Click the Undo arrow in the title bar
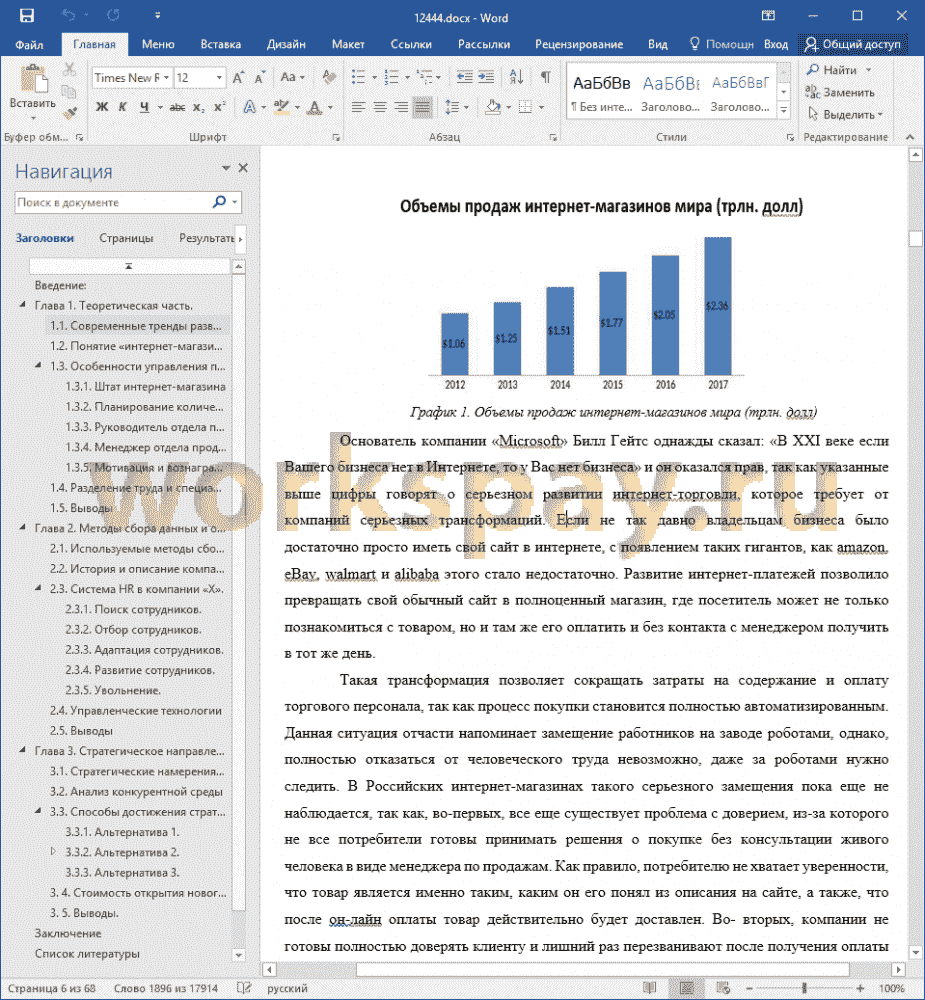Viewport: 925px width, 1000px height. click(68, 15)
